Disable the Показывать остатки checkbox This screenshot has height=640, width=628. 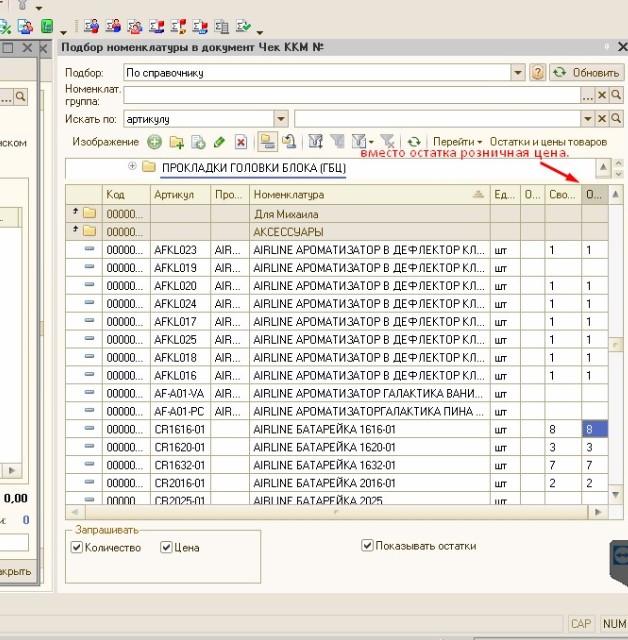coord(368,546)
